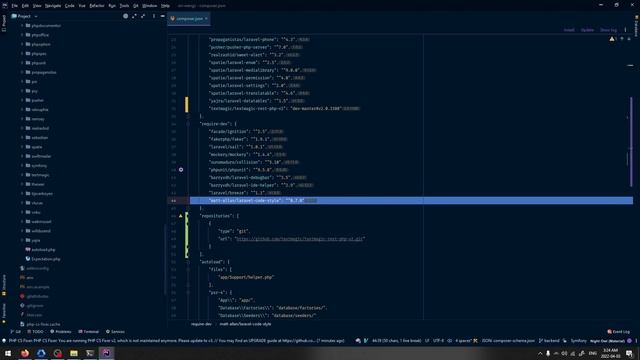Open the Event Log button
Image resolution: width=640 pixels, height=360 pixels.
[618, 331]
